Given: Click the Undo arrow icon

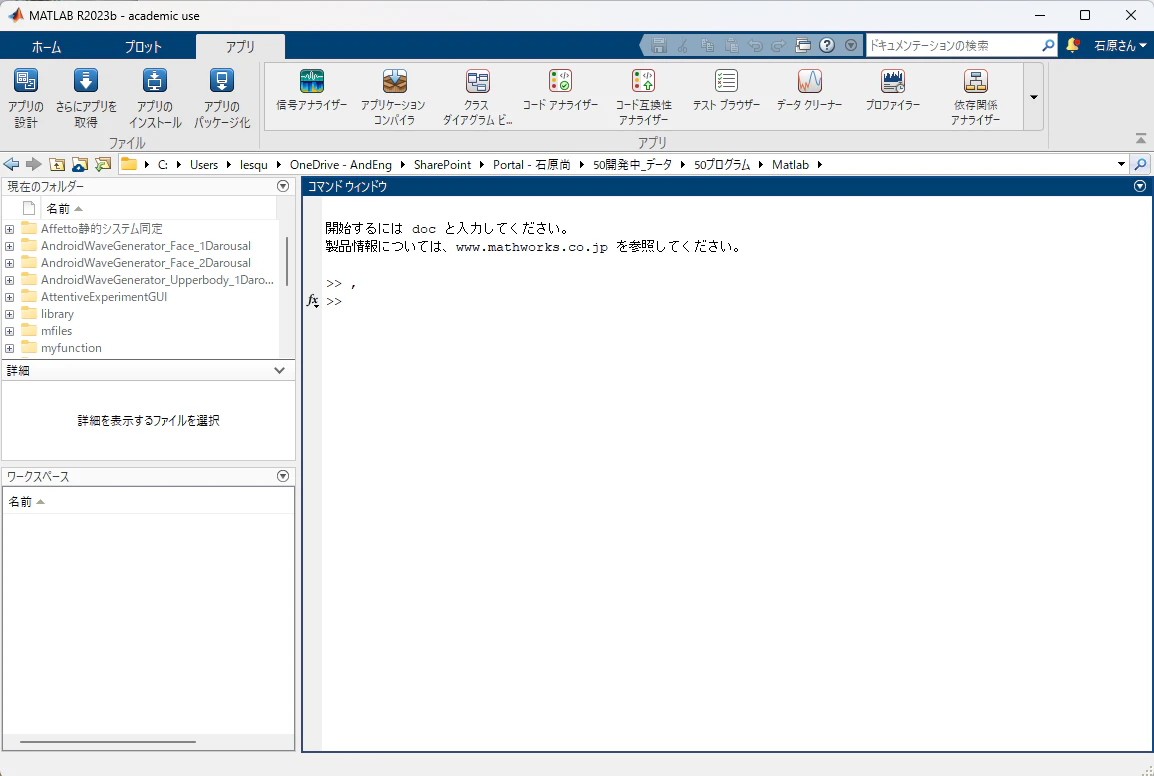Looking at the screenshot, I should pyautogui.click(x=755, y=46).
